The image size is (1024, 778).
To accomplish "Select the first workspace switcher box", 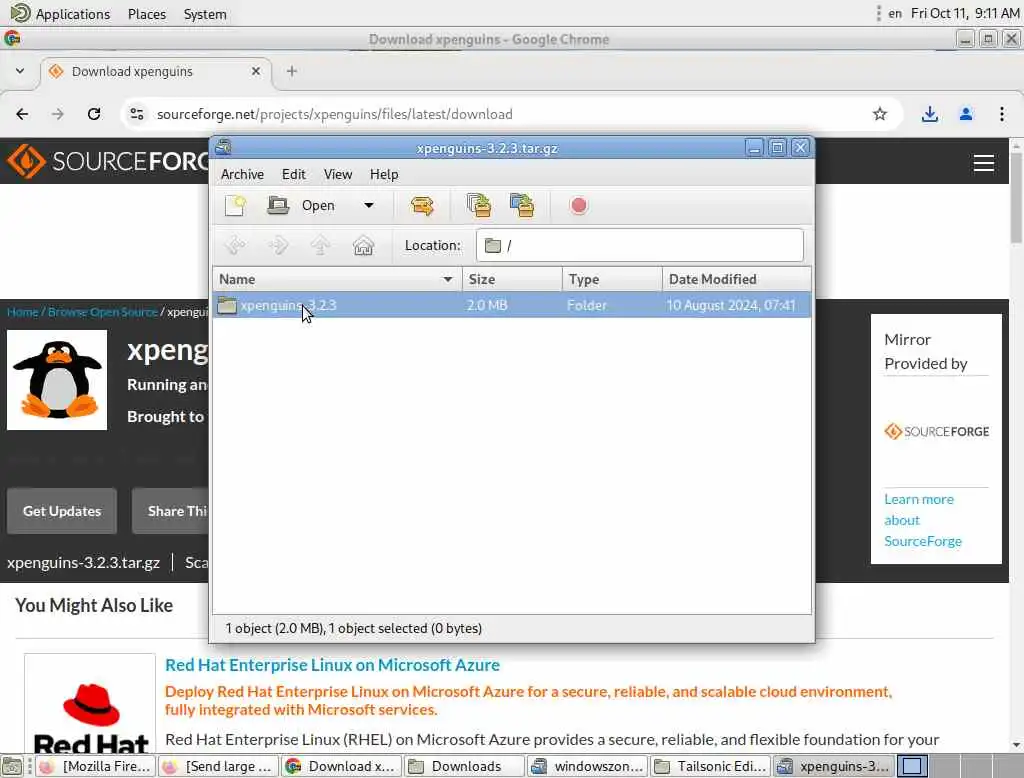I will (x=912, y=766).
